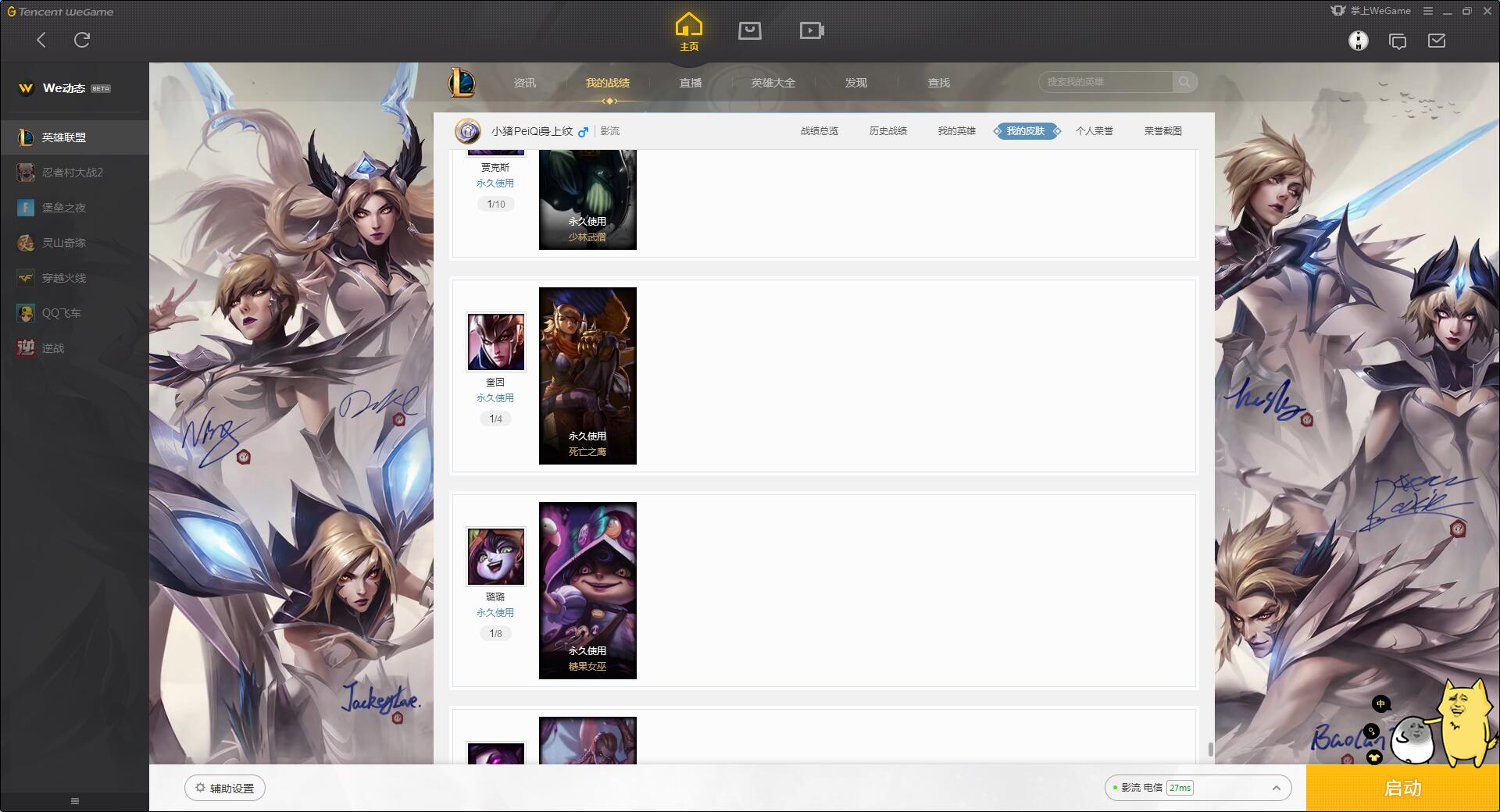Open the chat messages icon
Screen dimensions: 1500x812
click(x=1398, y=41)
